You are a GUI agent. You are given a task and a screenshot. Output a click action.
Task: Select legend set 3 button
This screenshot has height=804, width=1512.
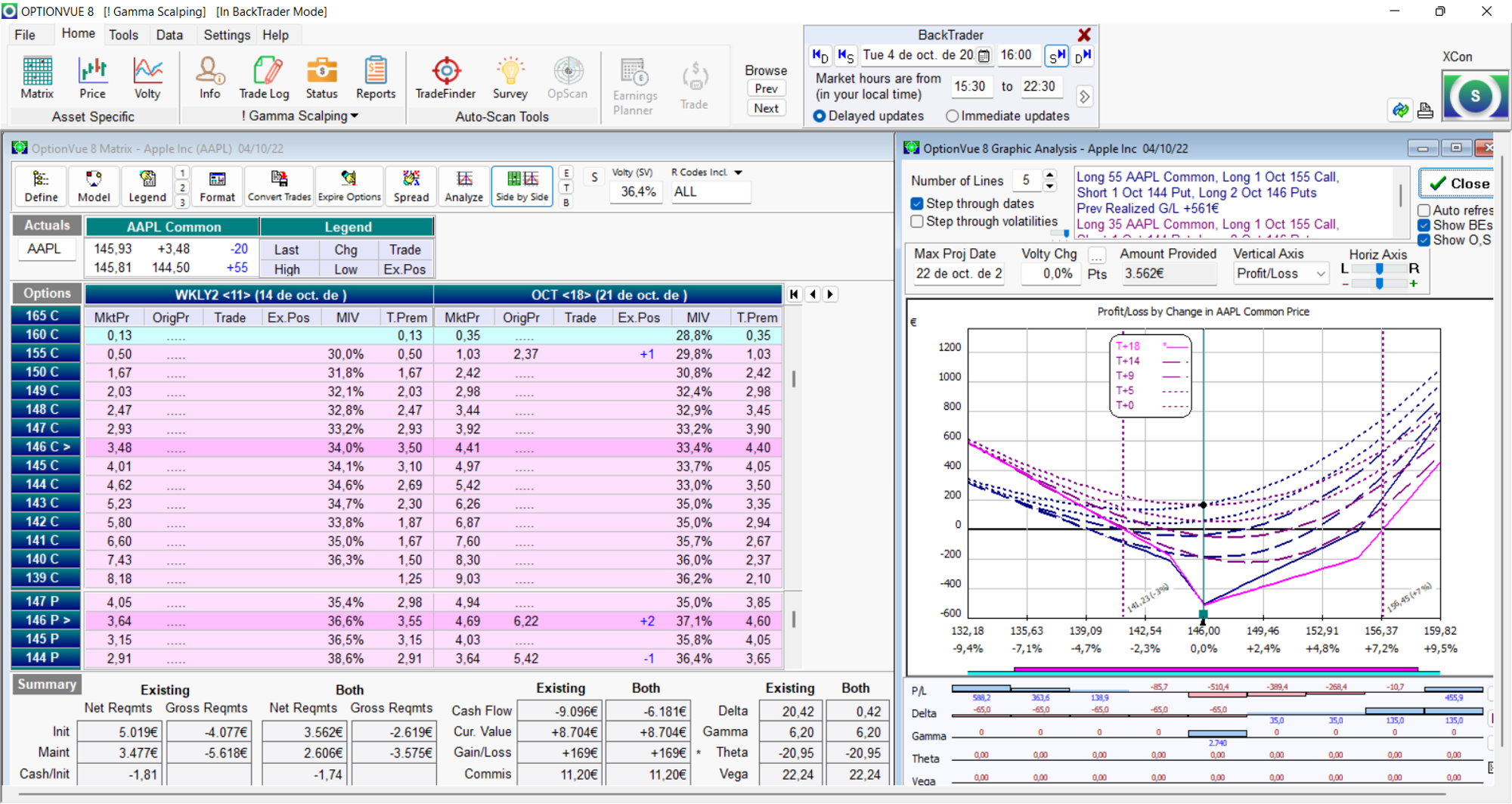click(x=182, y=202)
